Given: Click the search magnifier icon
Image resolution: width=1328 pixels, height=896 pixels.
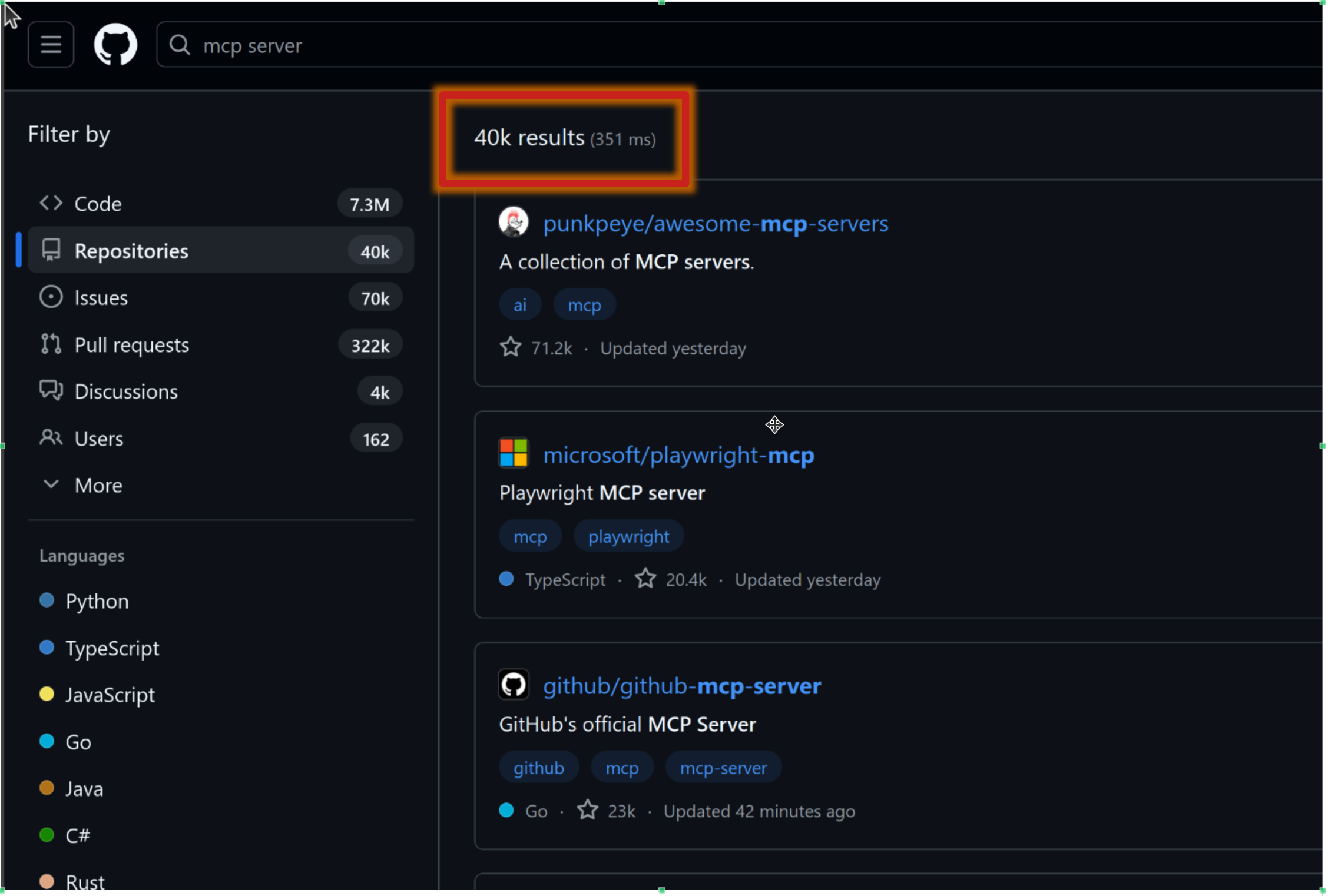Looking at the screenshot, I should [180, 45].
